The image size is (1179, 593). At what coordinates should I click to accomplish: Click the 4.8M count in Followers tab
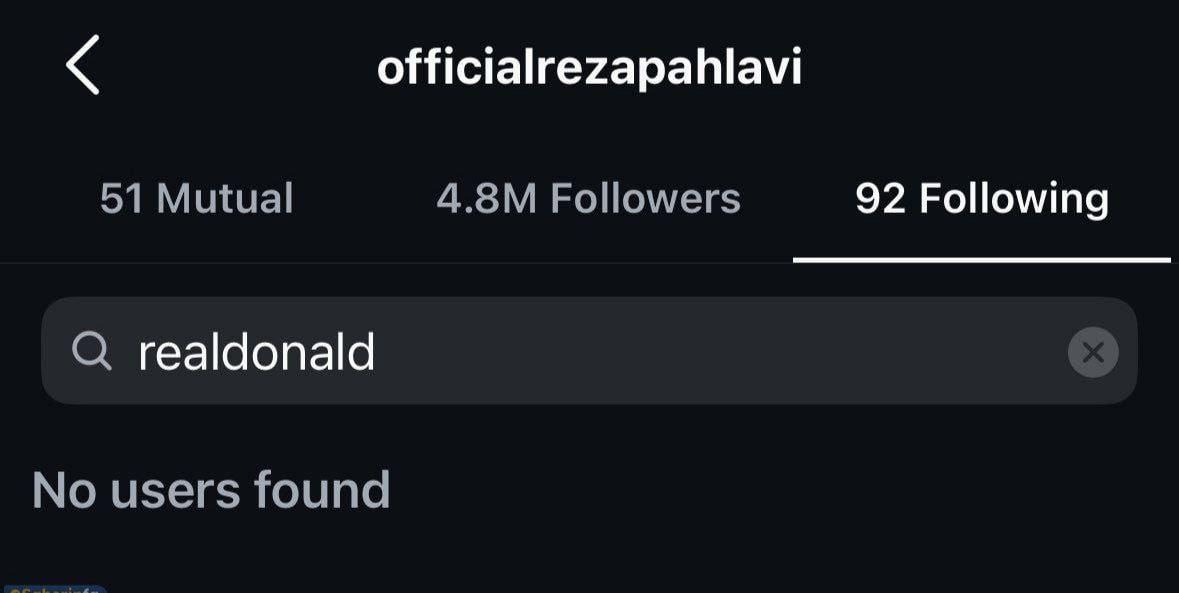[486, 199]
